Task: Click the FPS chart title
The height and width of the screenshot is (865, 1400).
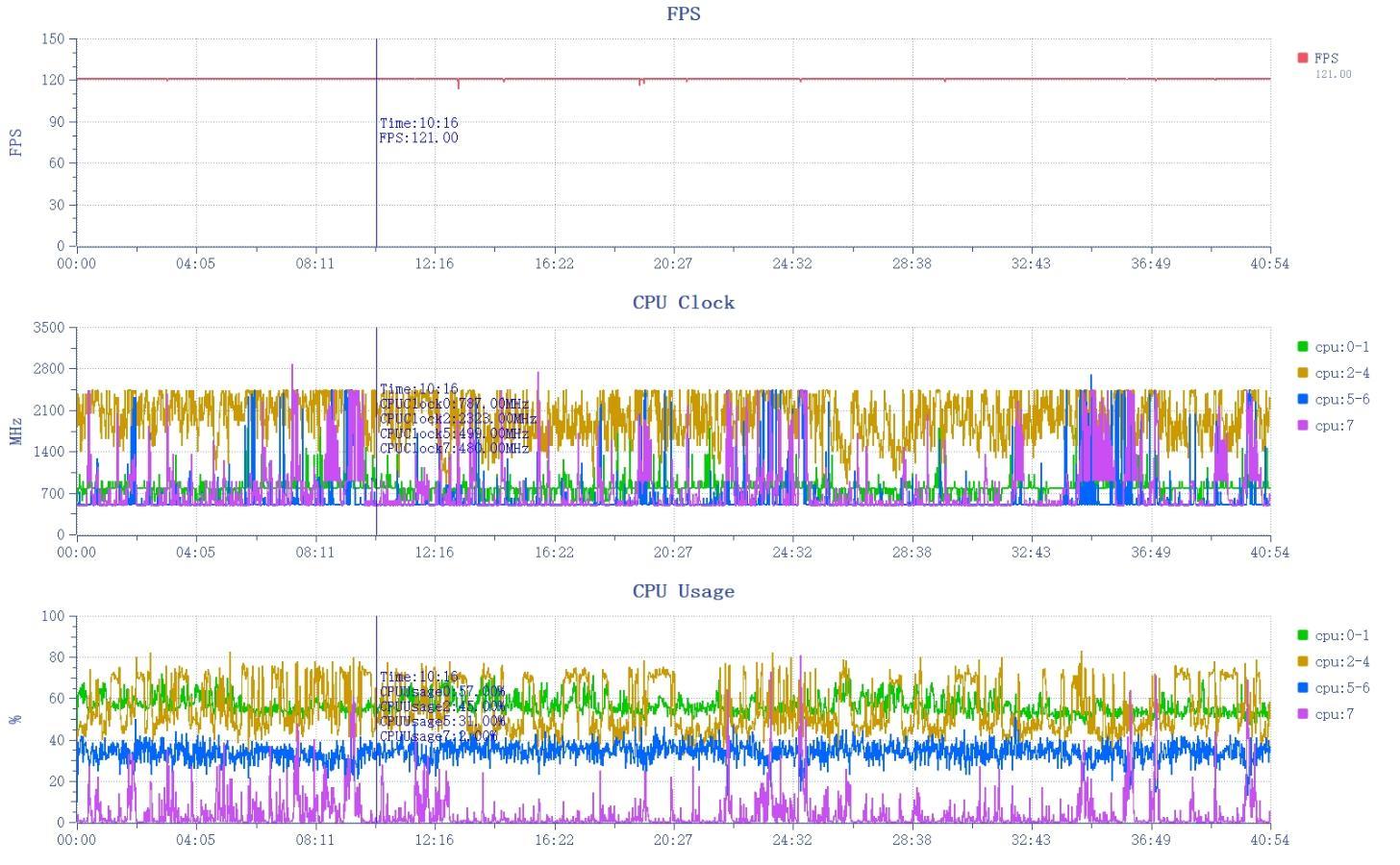Action: [x=684, y=13]
